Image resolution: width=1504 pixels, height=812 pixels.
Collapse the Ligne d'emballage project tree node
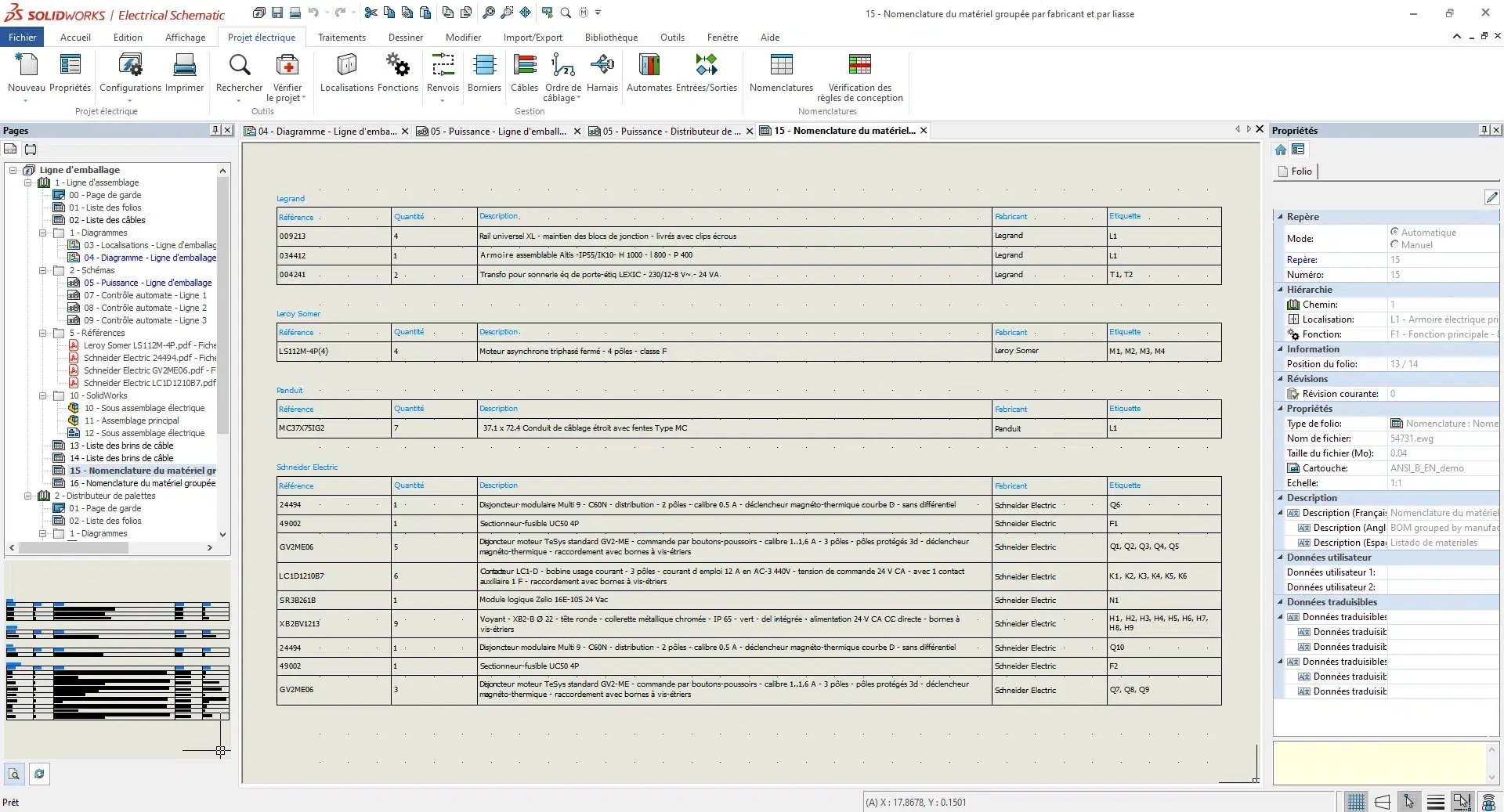click(13, 170)
